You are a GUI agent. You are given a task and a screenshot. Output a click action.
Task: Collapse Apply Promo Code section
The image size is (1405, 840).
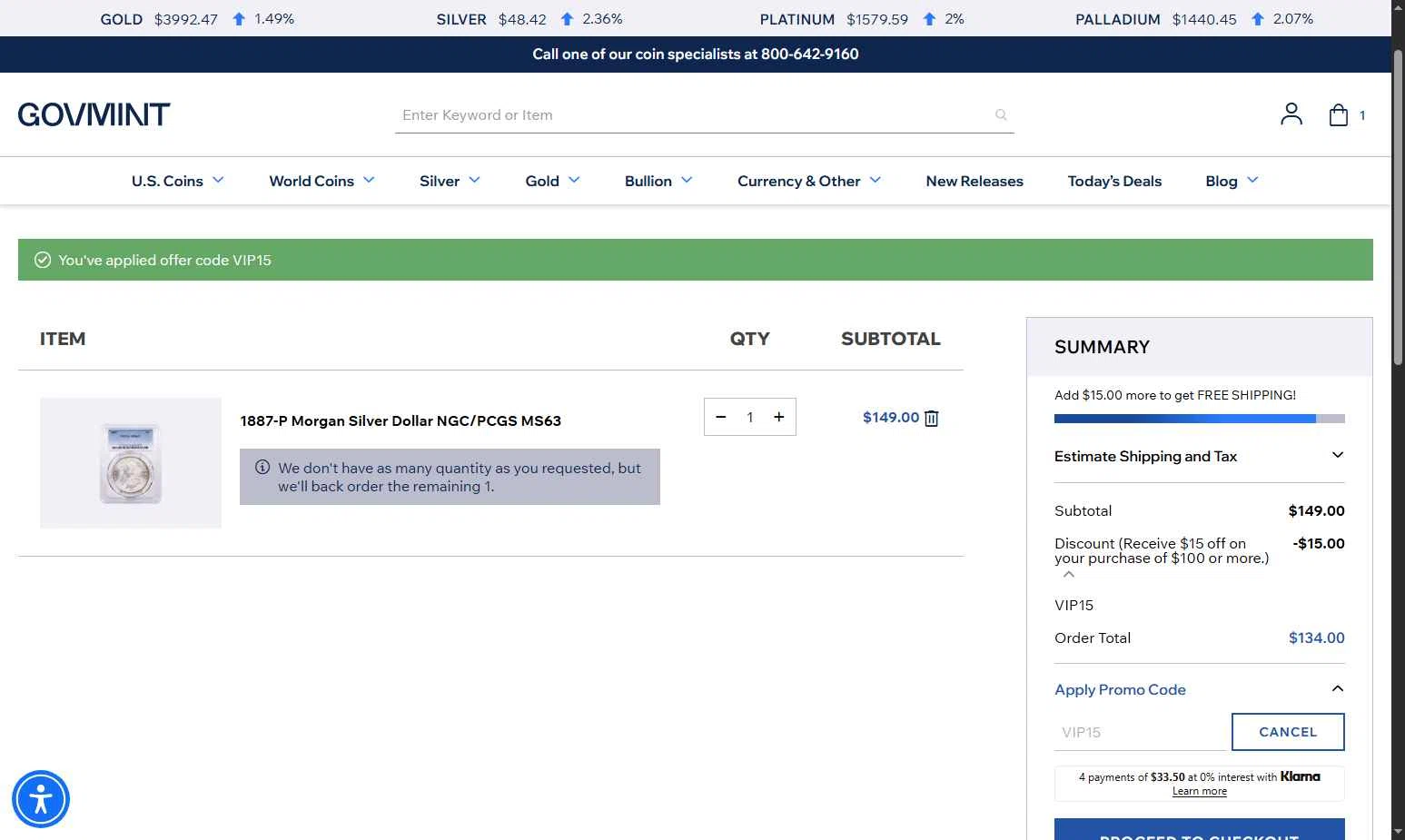click(x=1199, y=689)
